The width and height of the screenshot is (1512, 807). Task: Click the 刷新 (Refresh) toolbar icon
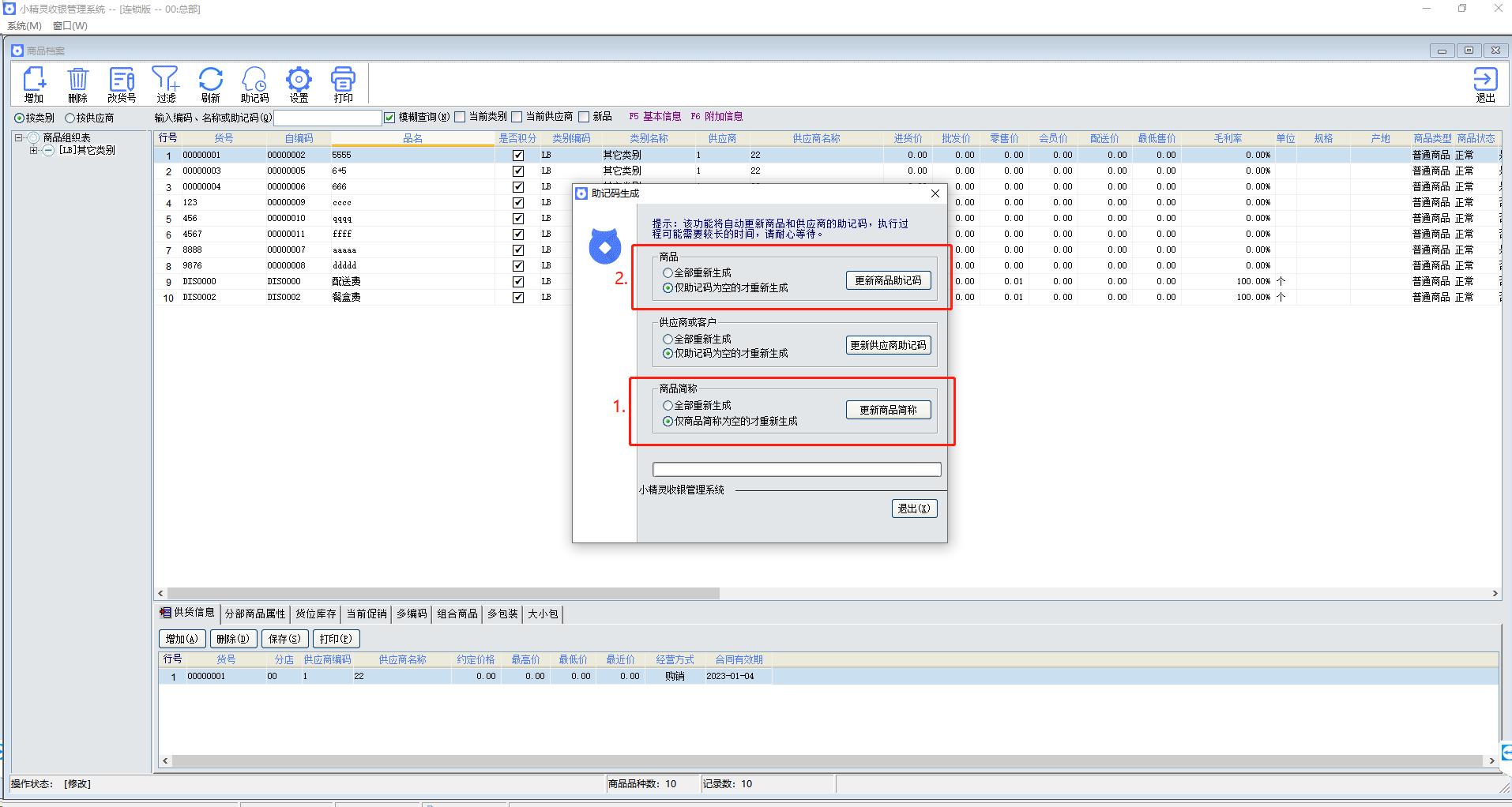point(210,84)
